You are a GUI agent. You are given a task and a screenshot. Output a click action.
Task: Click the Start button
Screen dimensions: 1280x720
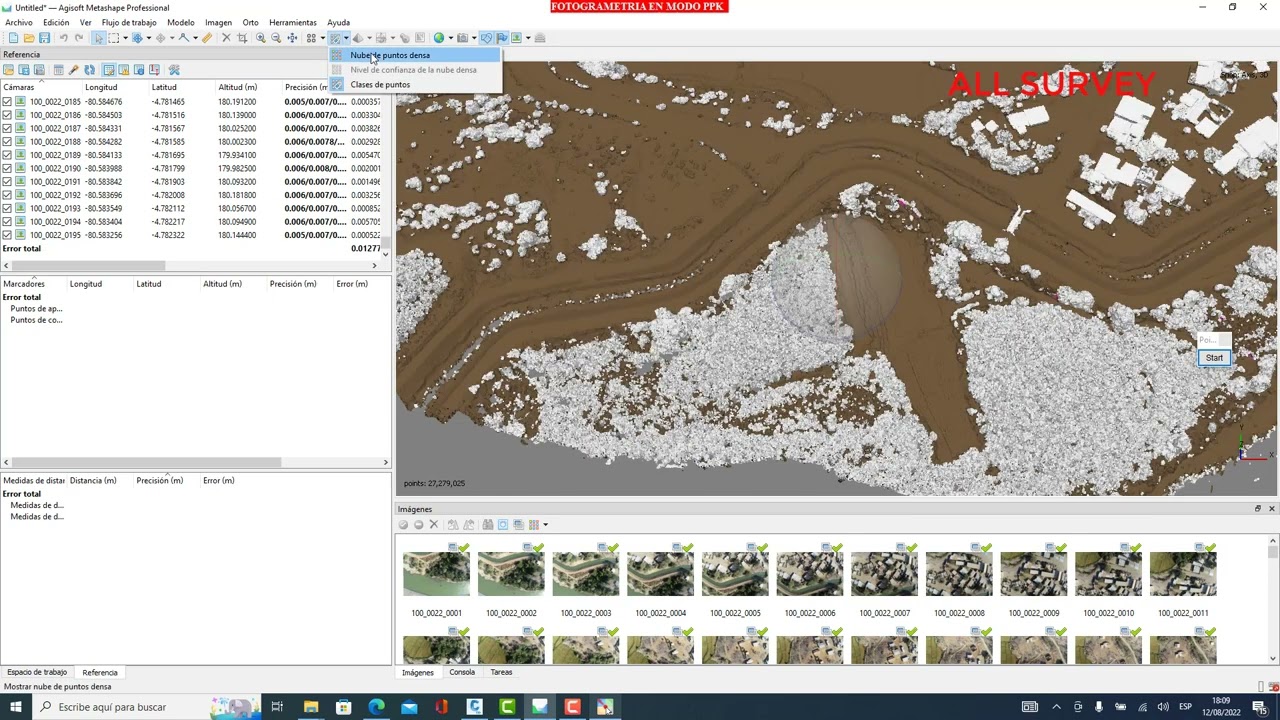click(1214, 357)
